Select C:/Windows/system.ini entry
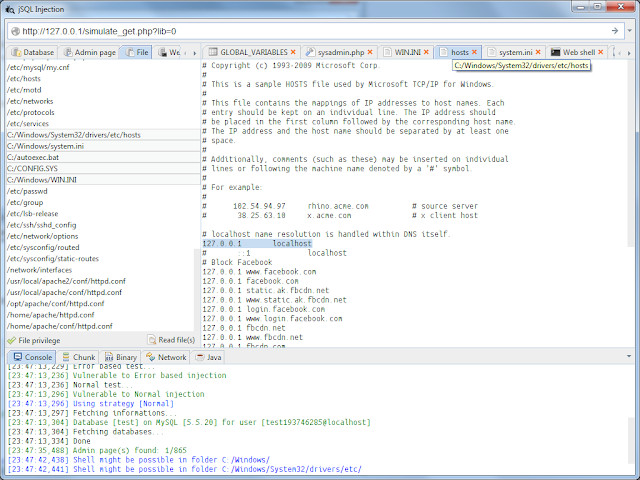The image size is (640, 480). click(x=103, y=146)
